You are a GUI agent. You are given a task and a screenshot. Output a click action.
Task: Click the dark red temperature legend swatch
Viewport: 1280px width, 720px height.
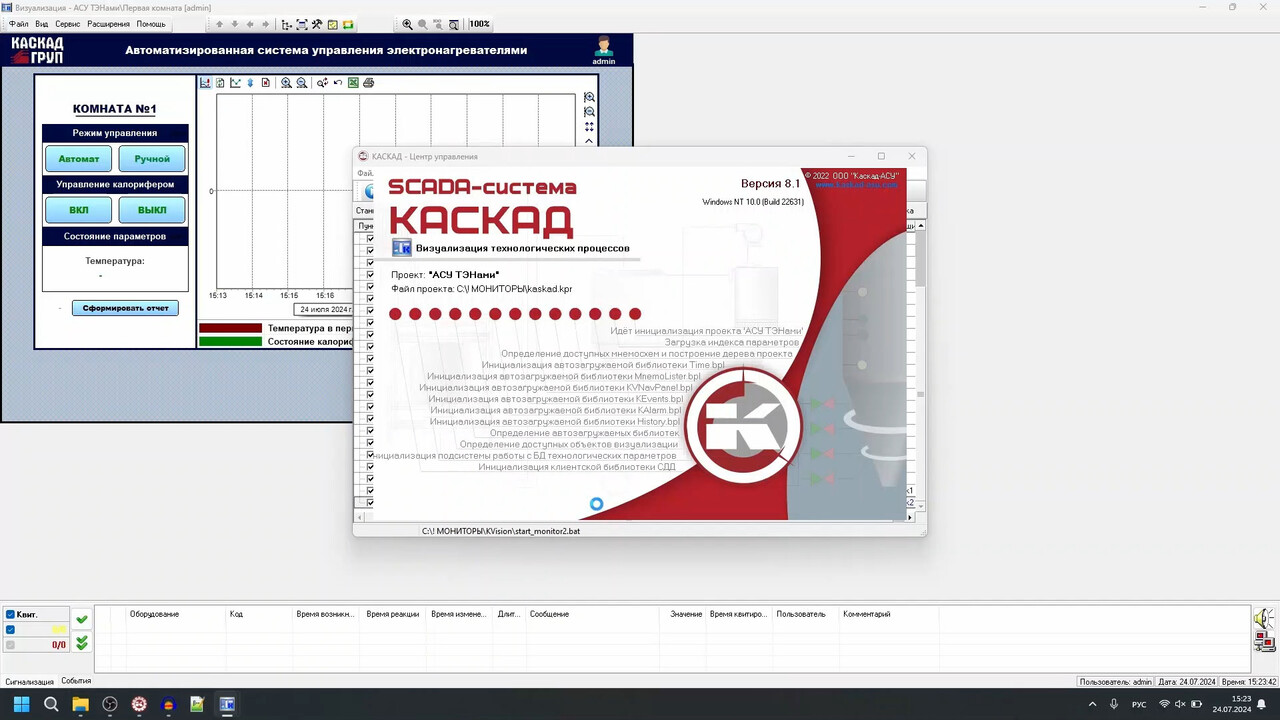(x=230, y=328)
